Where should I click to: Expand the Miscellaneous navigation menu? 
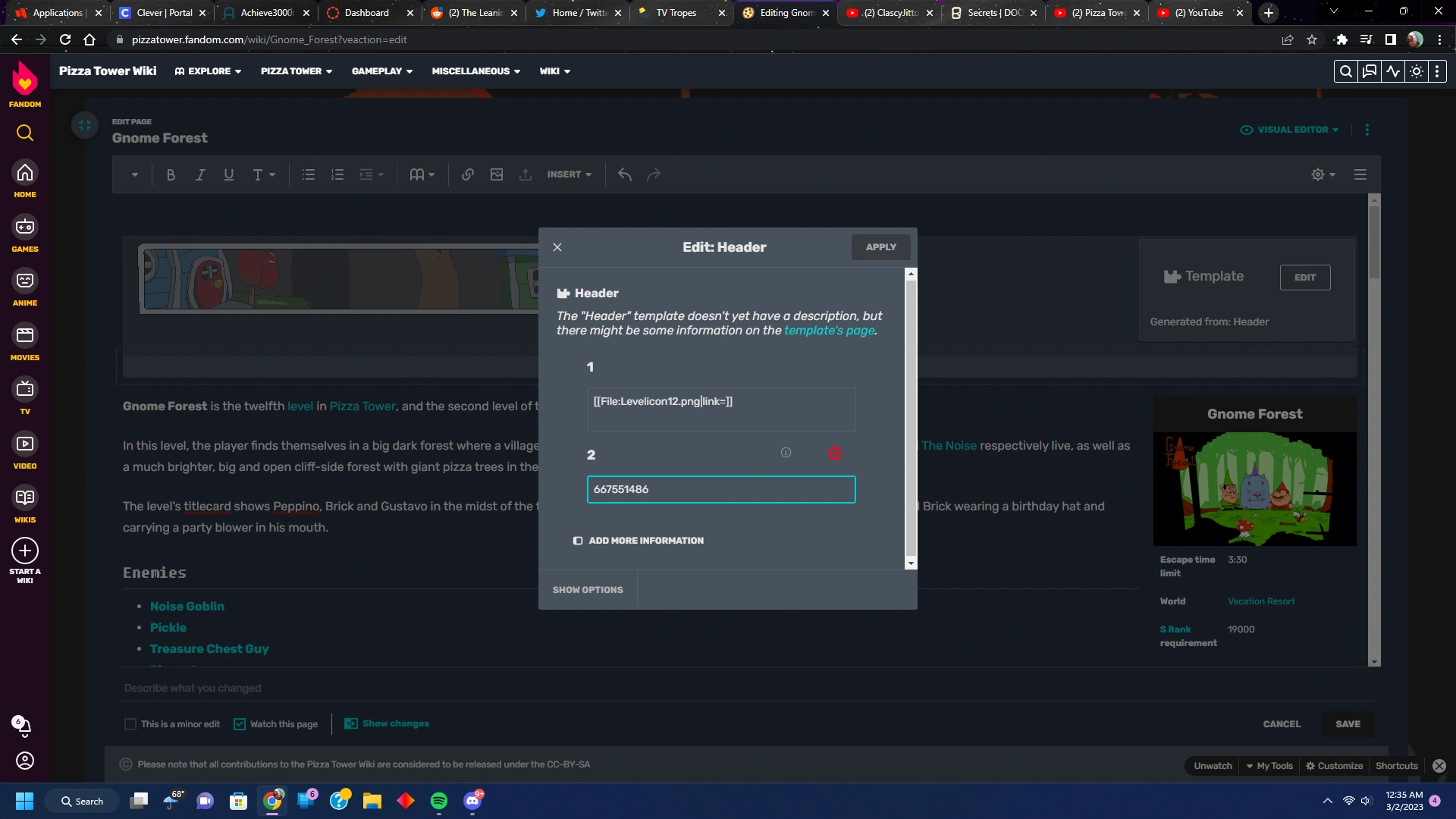pyautogui.click(x=475, y=71)
